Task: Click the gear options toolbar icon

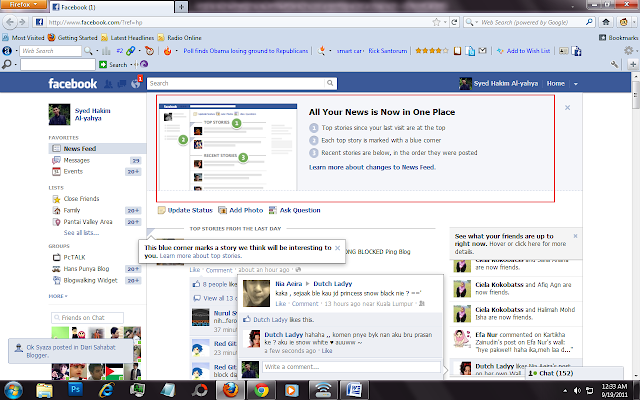Action: 629,51
